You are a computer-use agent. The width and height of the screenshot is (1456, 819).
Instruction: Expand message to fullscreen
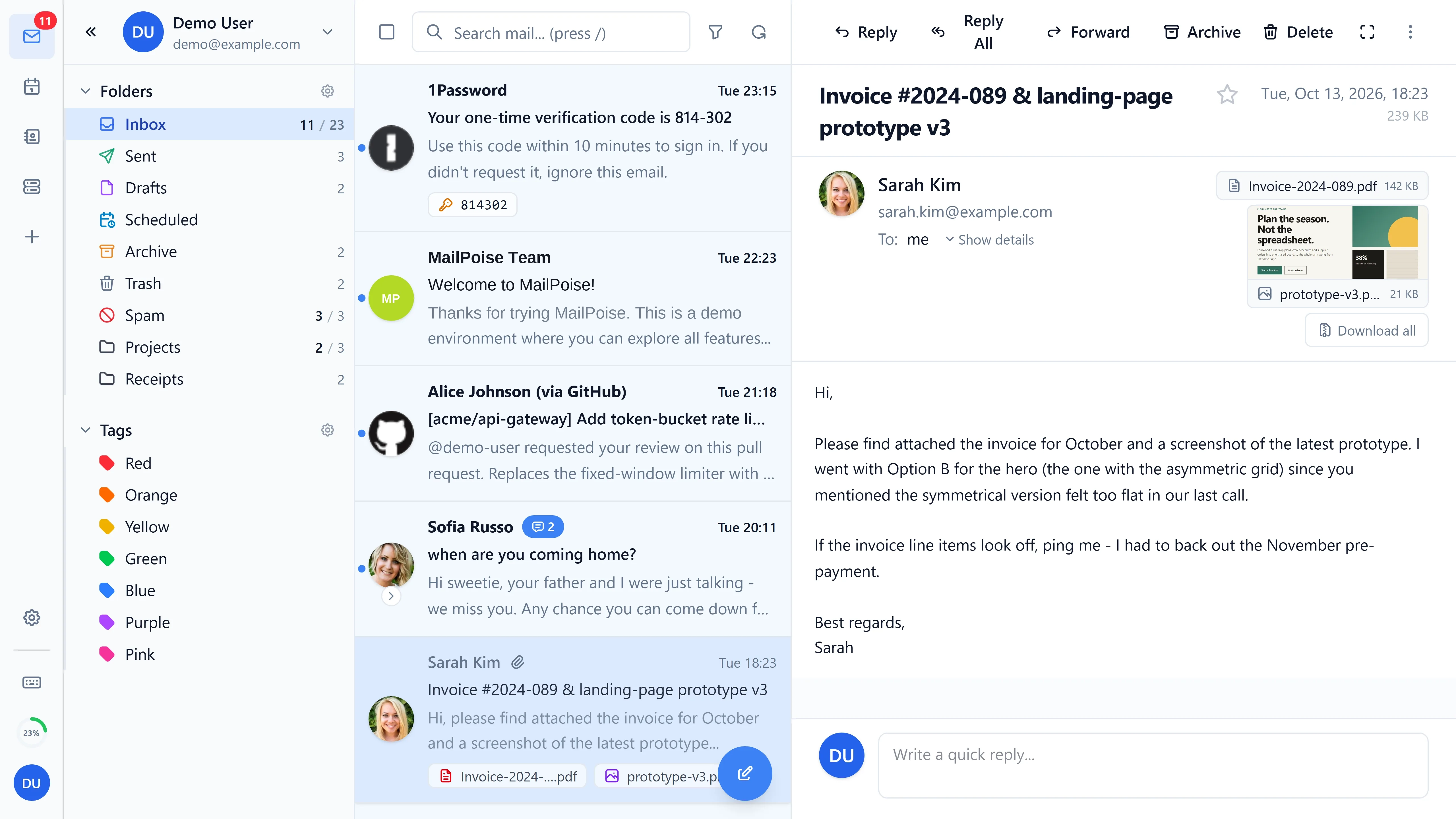click(1367, 32)
